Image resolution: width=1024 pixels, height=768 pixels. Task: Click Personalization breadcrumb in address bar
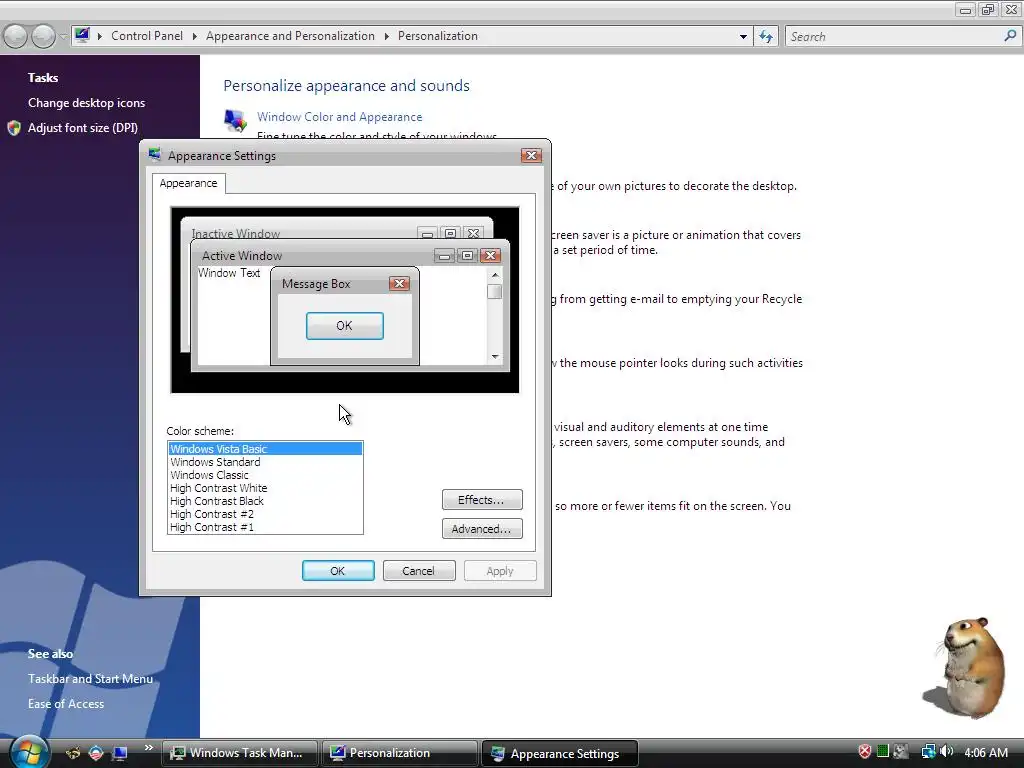pos(438,36)
